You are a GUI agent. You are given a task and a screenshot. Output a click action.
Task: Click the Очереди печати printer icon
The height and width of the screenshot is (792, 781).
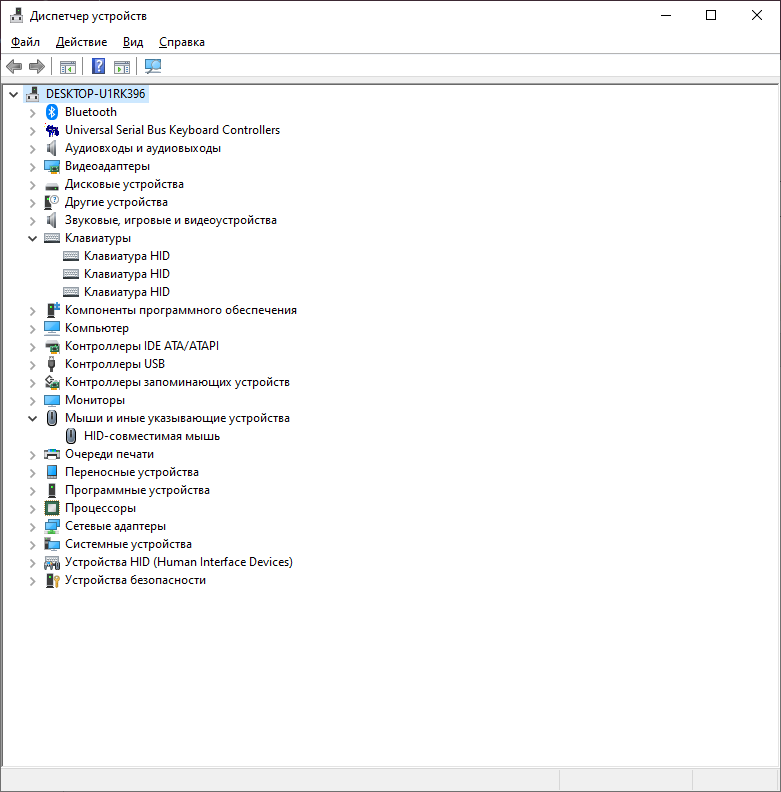(52, 454)
